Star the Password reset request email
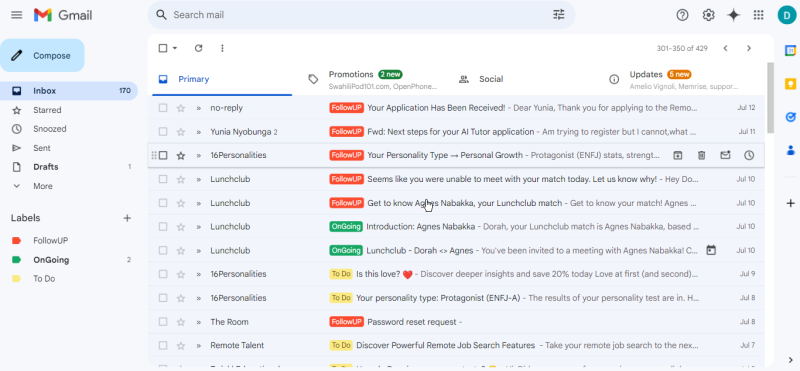Viewport: 800px width, 371px height. [x=181, y=322]
